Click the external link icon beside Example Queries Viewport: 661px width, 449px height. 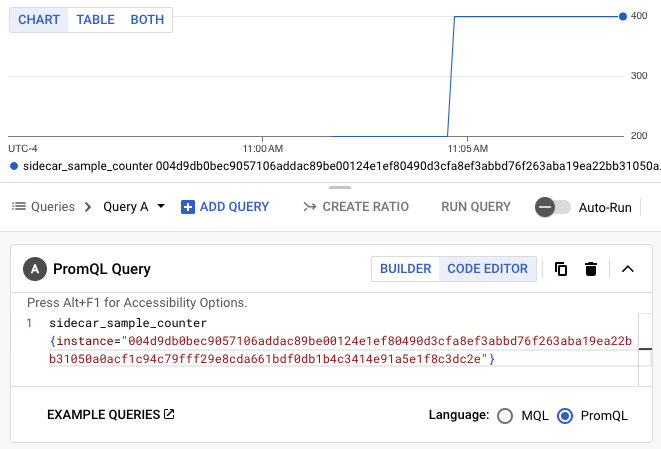(x=169, y=414)
